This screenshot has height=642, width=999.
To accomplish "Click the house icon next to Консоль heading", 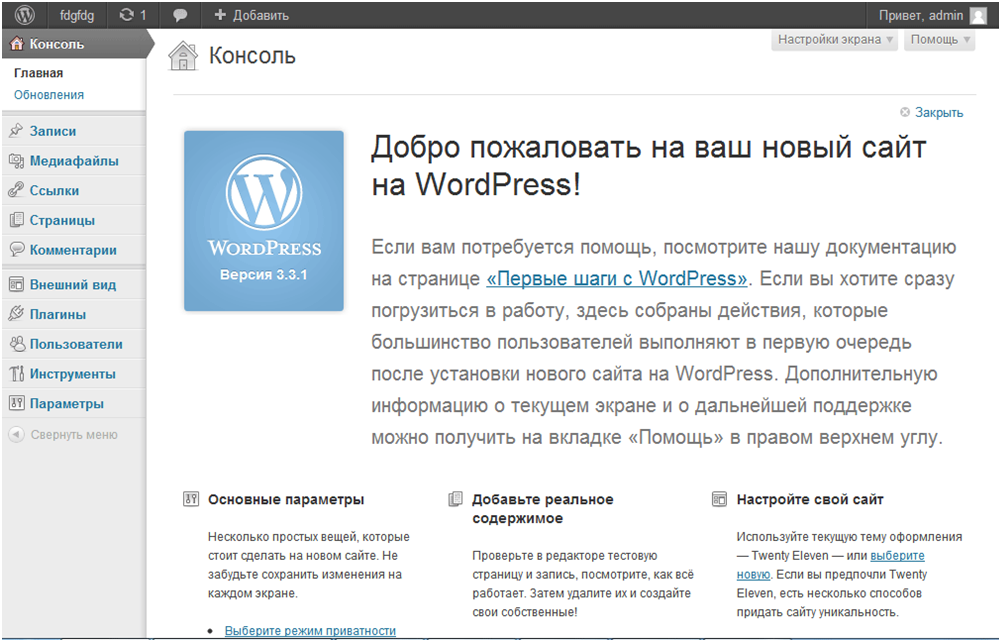I will [x=183, y=55].
